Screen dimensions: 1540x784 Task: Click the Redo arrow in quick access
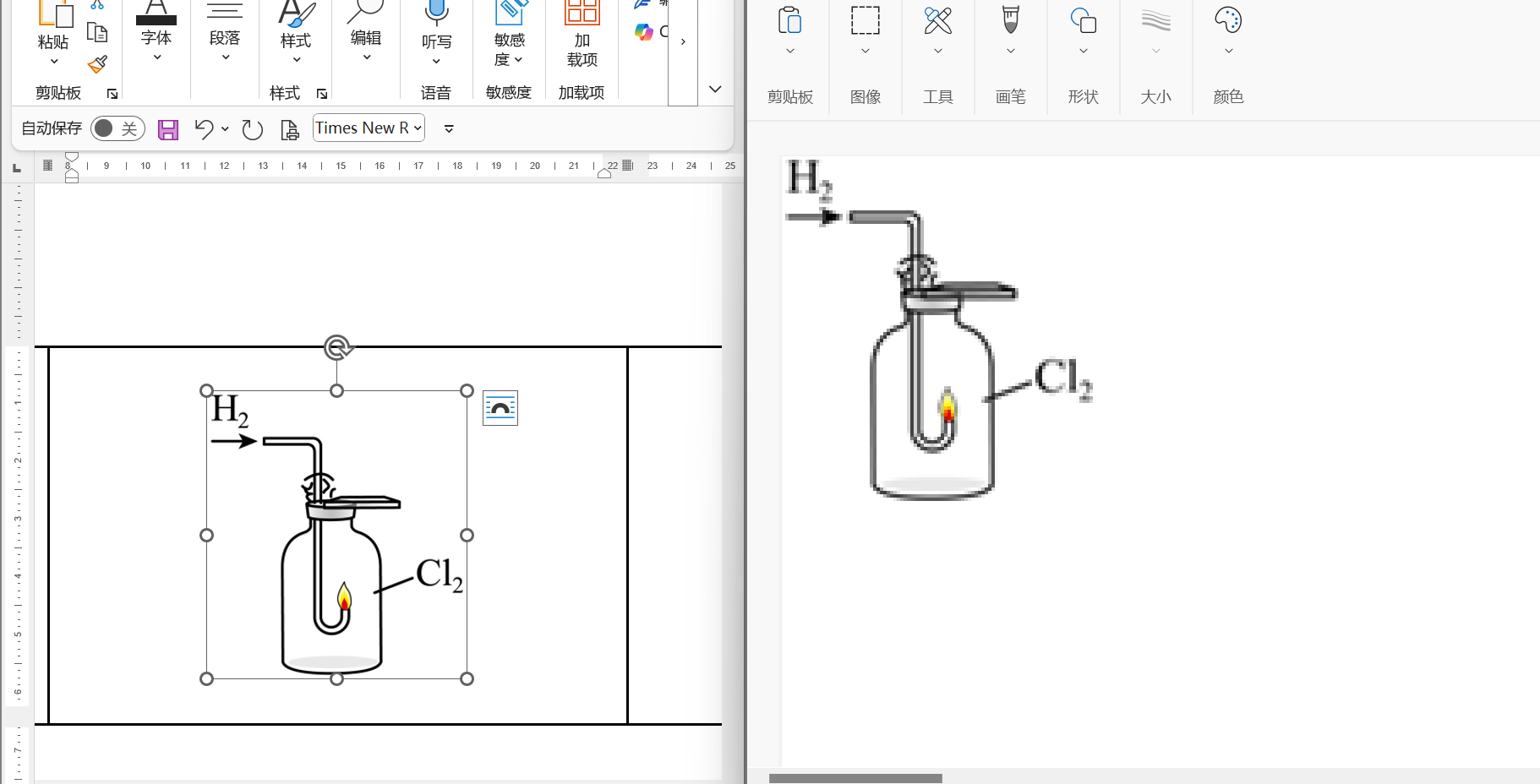click(253, 129)
